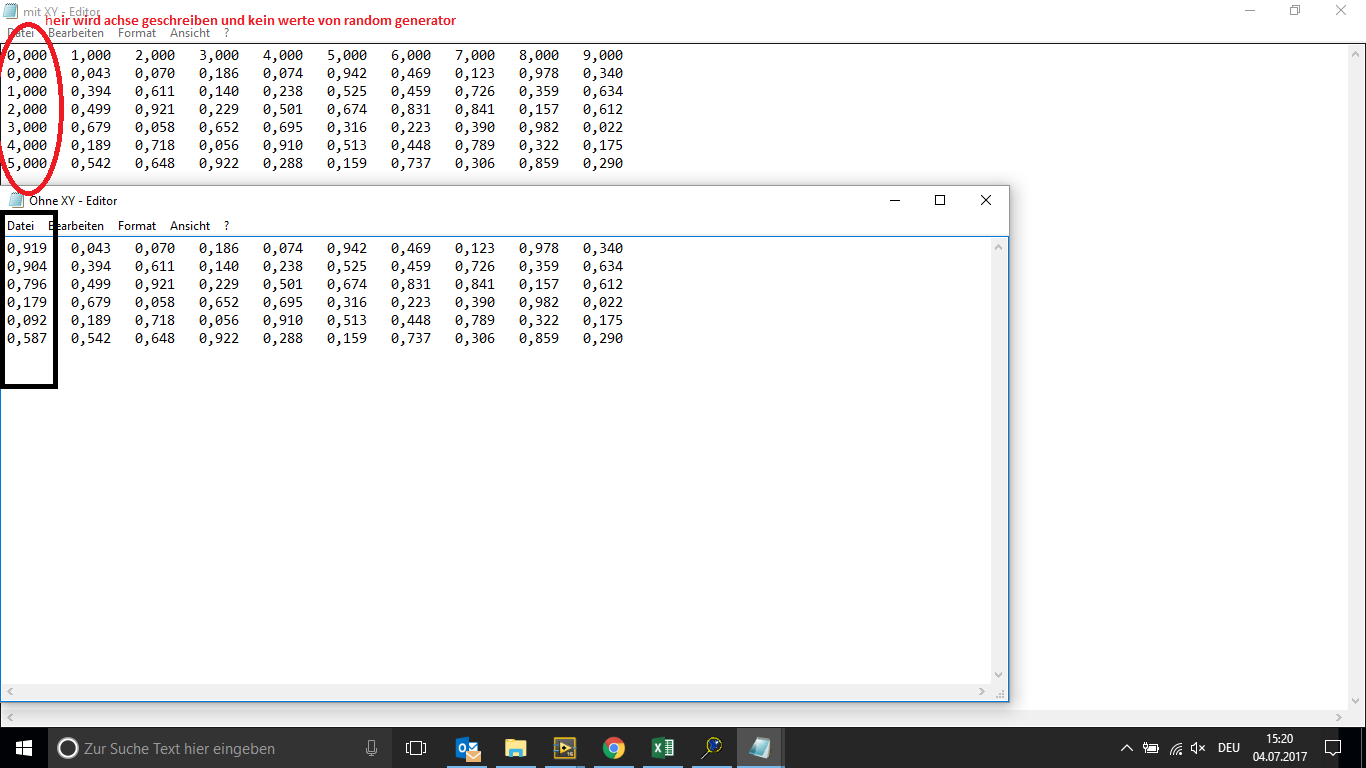Click the down arrow of Ohne XY vertical scrollbar
The height and width of the screenshot is (768, 1366).
point(998,675)
